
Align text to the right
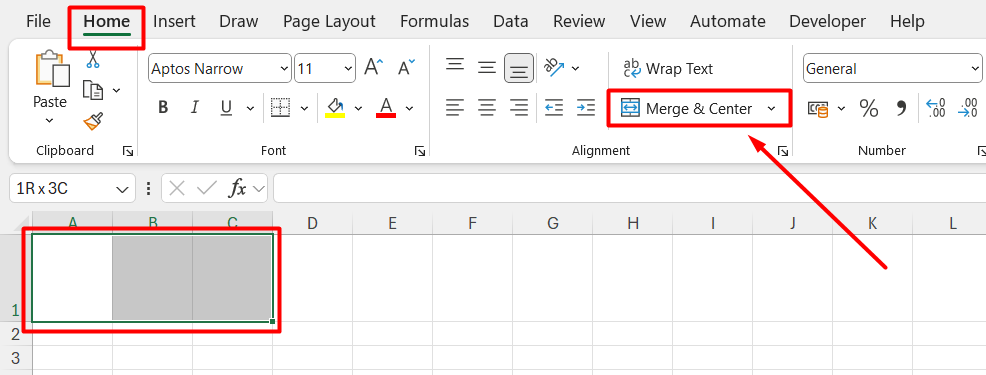pos(519,108)
